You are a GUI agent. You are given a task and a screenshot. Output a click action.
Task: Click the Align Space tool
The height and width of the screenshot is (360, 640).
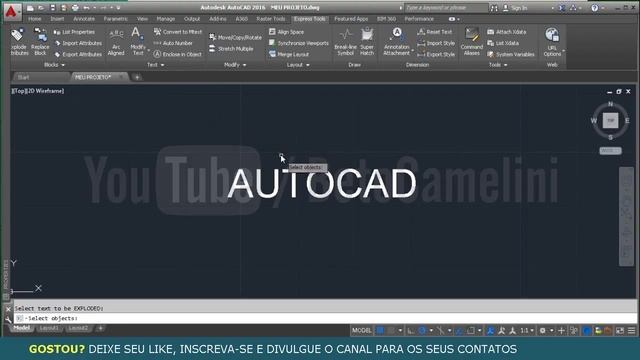287,32
